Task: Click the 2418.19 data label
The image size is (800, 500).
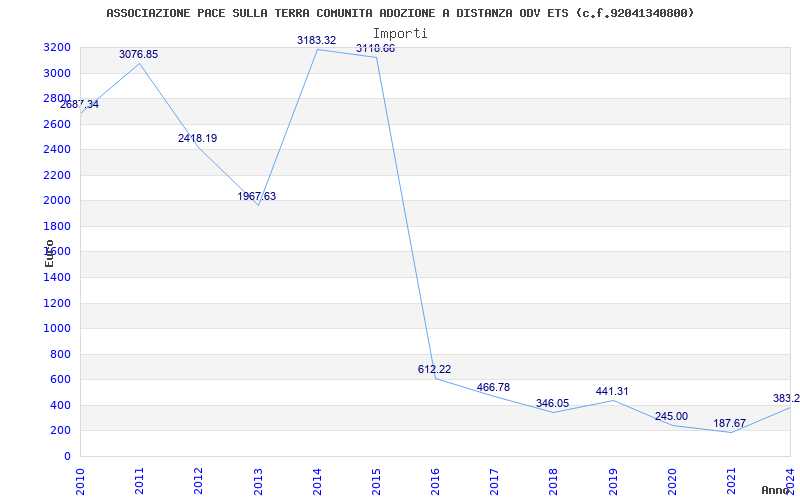Action: (197, 138)
